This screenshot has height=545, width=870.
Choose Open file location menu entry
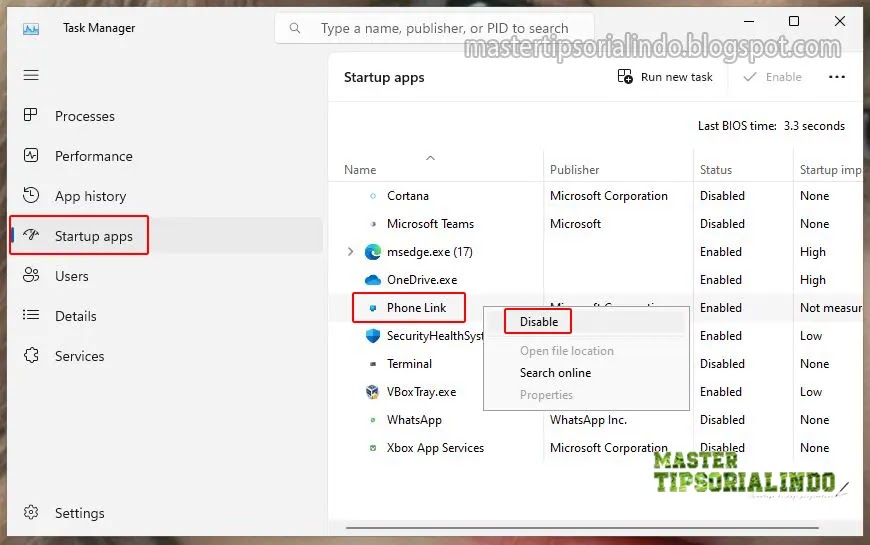(566, 351)
